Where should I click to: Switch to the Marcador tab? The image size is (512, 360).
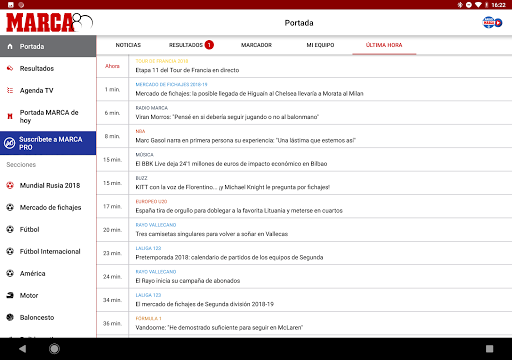(256, 45)
